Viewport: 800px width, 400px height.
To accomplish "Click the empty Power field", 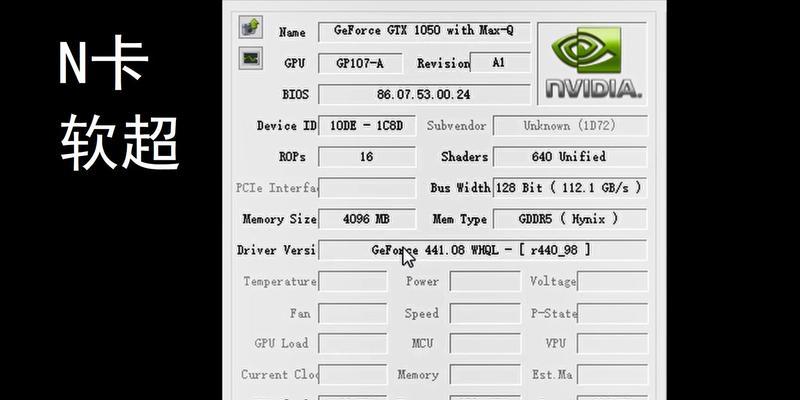I will [x=485, y=281].
